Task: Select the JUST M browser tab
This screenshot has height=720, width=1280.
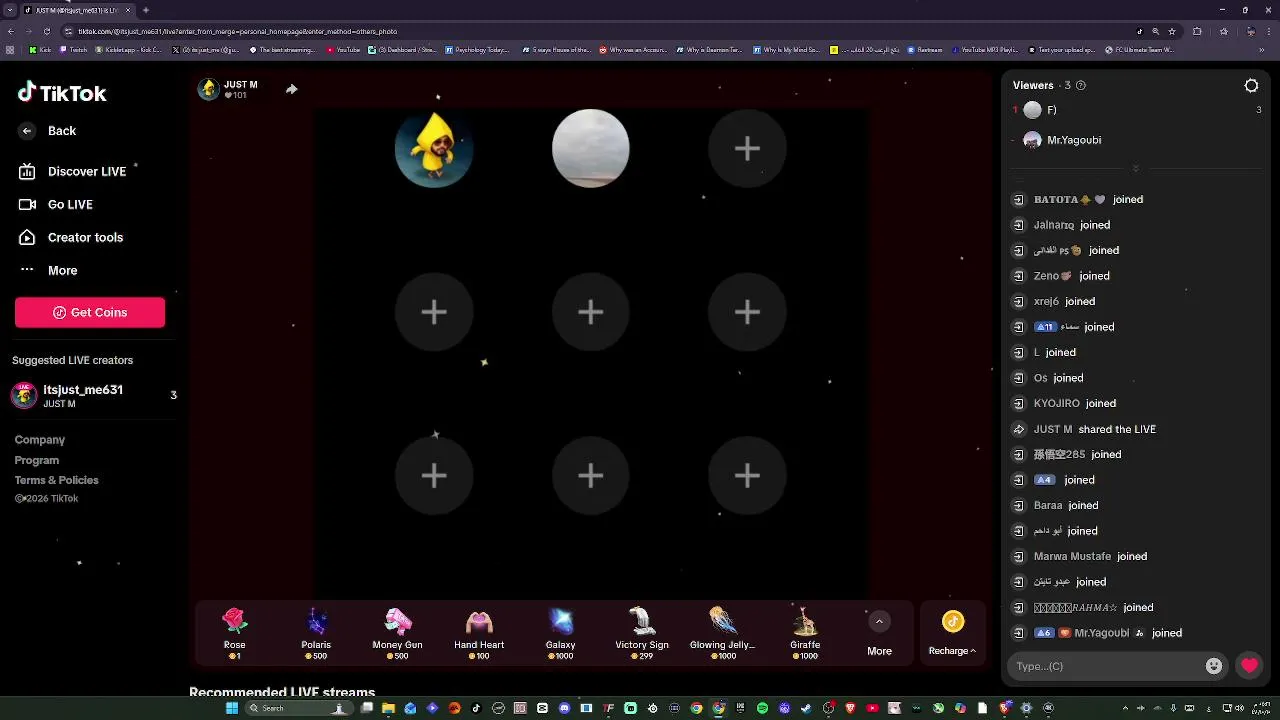Action: [78, 10]
